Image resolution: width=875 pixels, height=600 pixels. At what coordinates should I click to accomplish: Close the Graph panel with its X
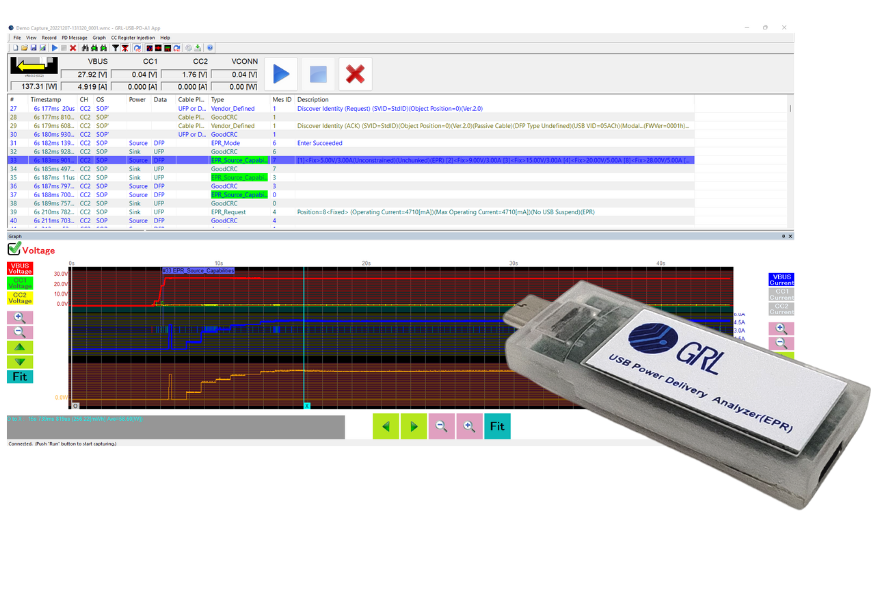790,237
